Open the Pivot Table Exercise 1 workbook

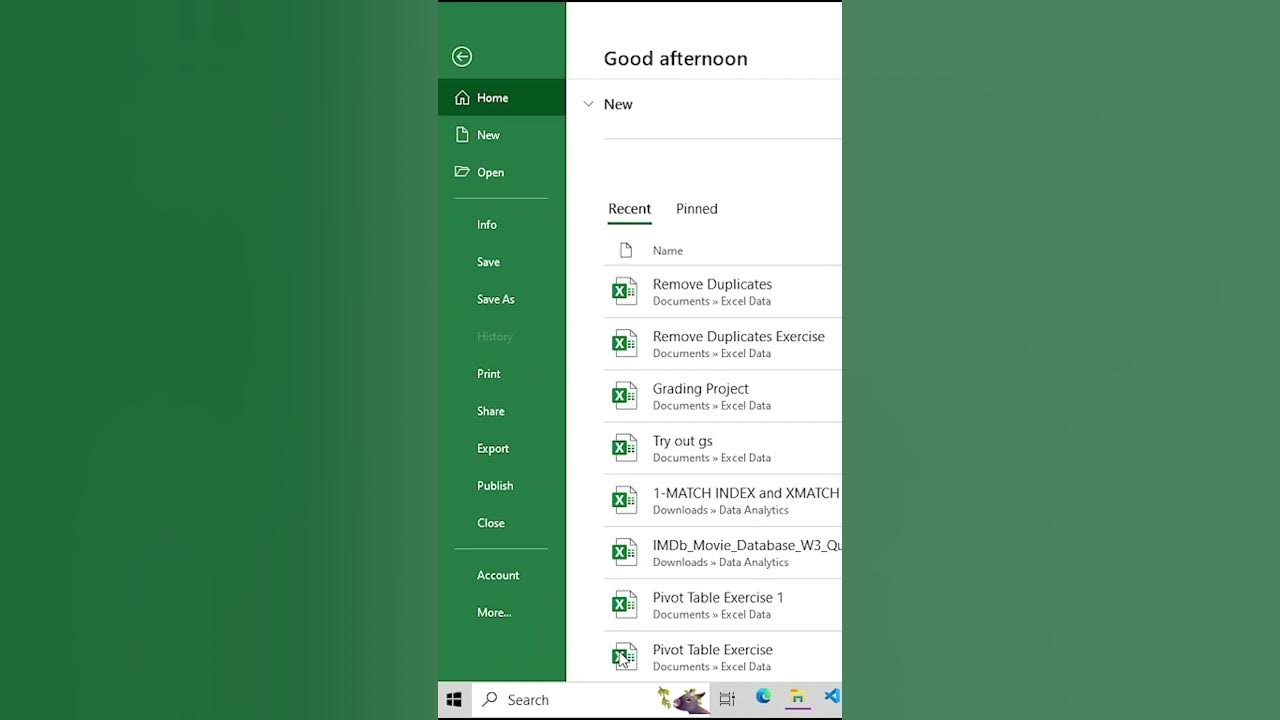723,605
